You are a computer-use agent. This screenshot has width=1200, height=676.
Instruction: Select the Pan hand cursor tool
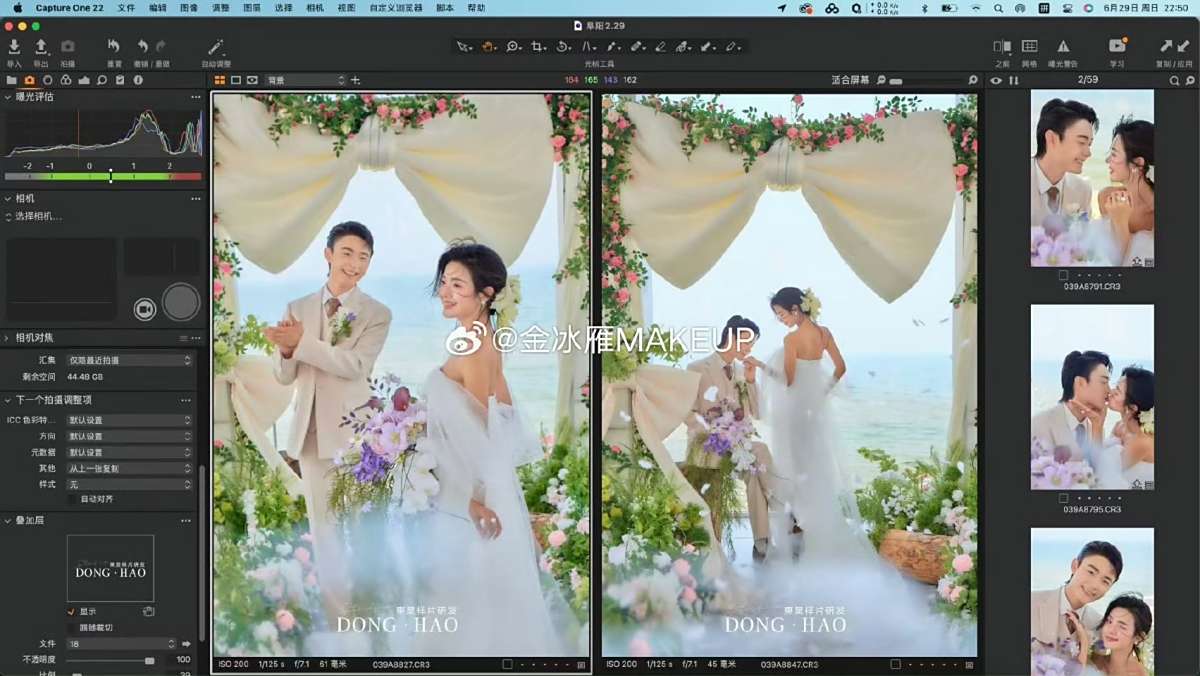tap(488, 46)
